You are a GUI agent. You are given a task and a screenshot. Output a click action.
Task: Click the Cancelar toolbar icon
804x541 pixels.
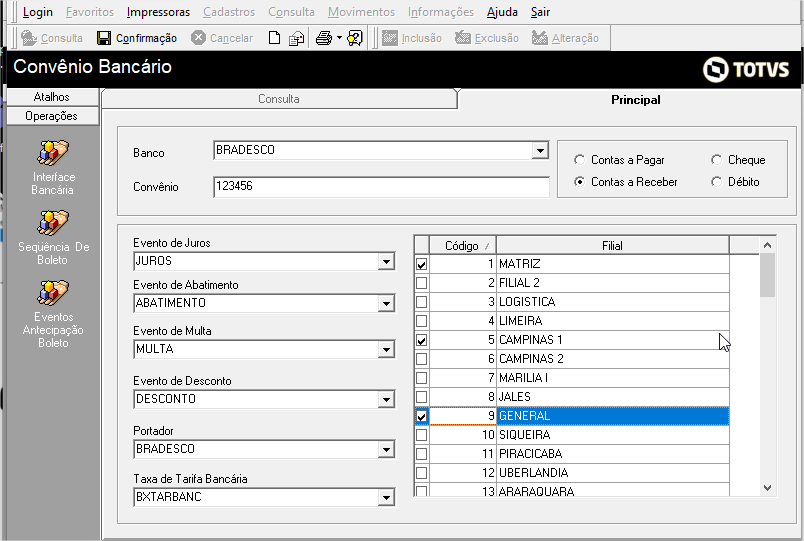(198, 38)
